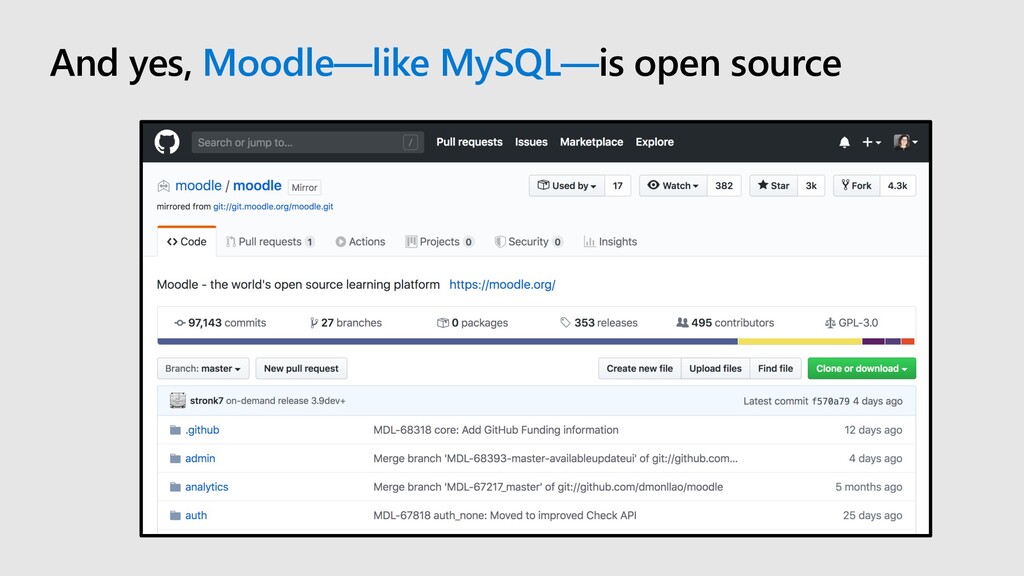View the 4.3k forks count
The height and width of the screenshot is (576, 1024).
897,185
